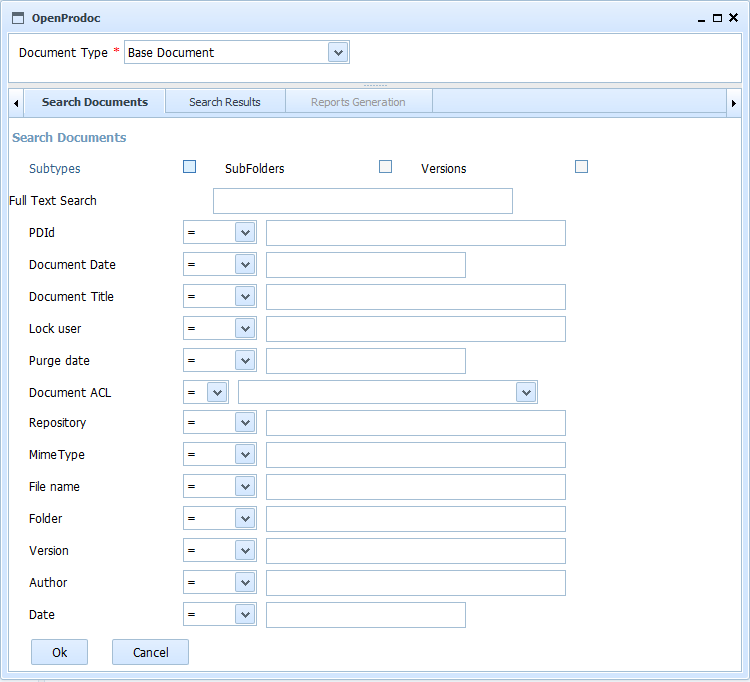Open the Document ACL operator dropdown

pos(217,392)
